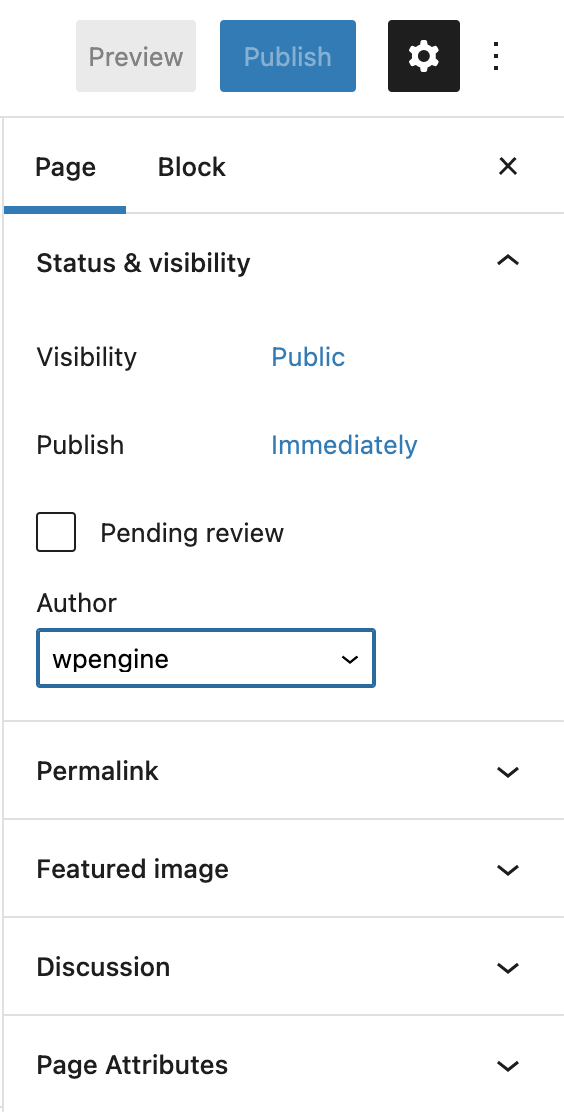
Task: Collapse Status & visibility chevron
Action: pos(508,261)
